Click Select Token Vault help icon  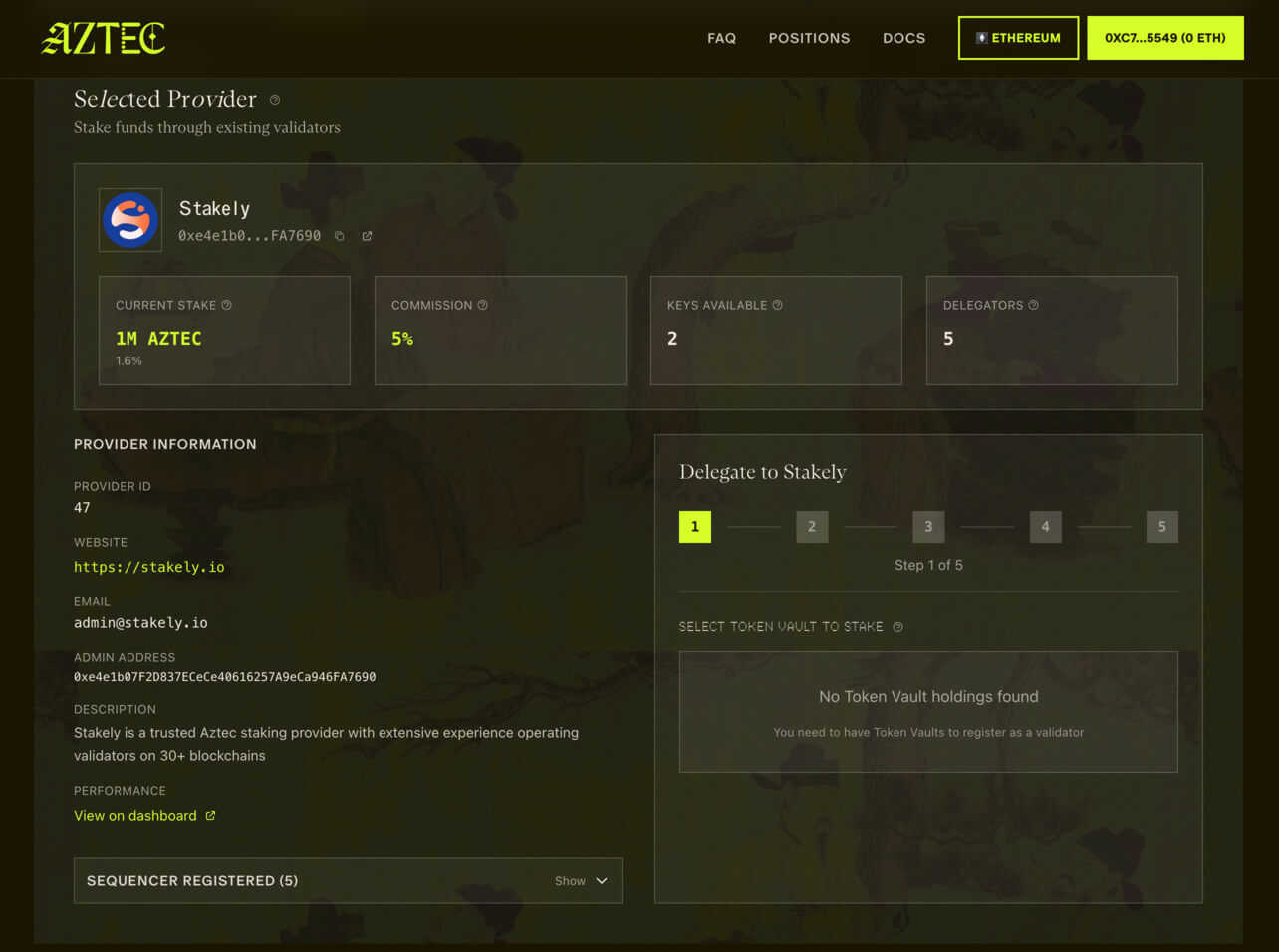click(897, 627)
